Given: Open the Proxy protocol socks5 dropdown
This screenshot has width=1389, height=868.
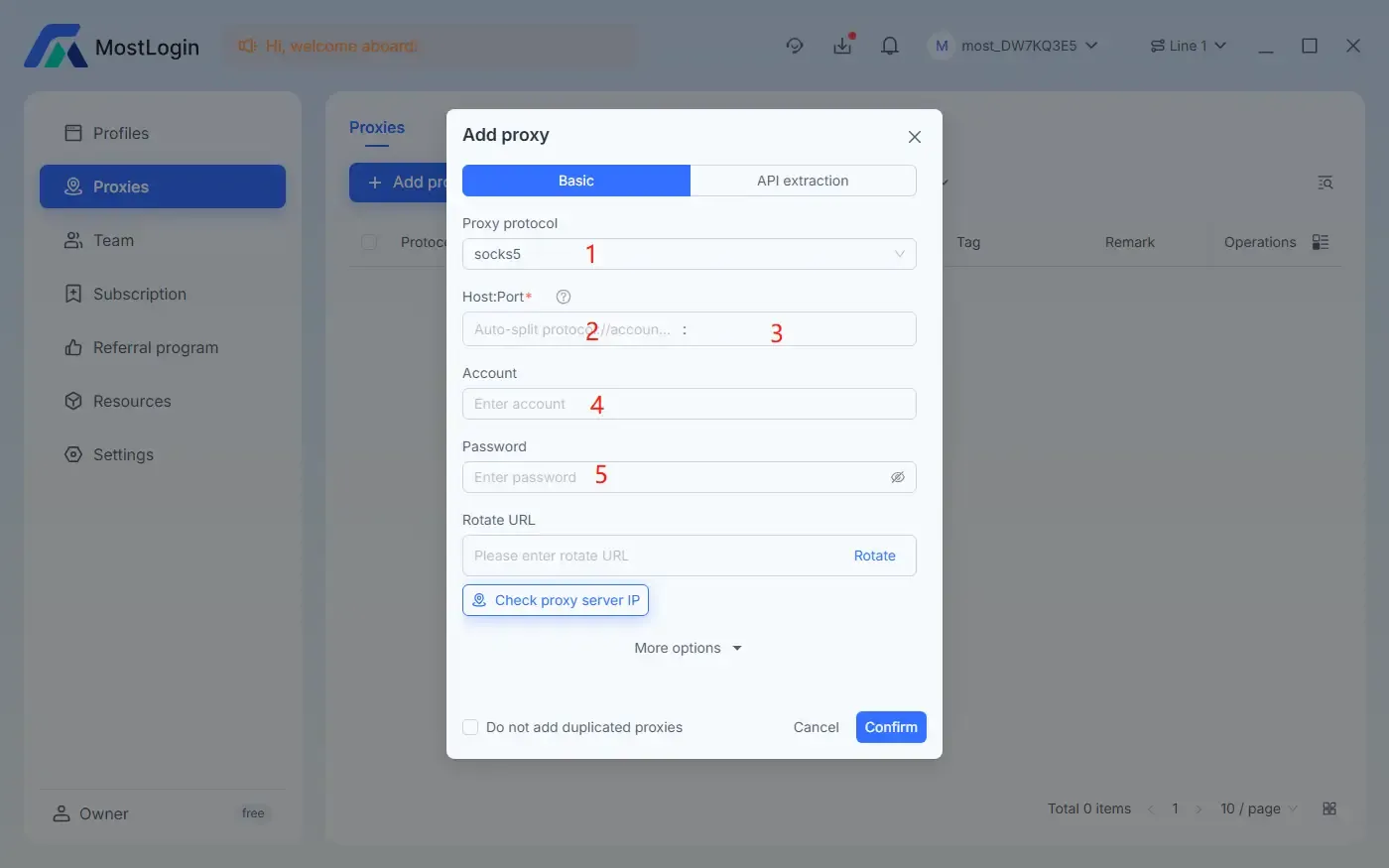Looking at the screenshot, I should [690, 254].
